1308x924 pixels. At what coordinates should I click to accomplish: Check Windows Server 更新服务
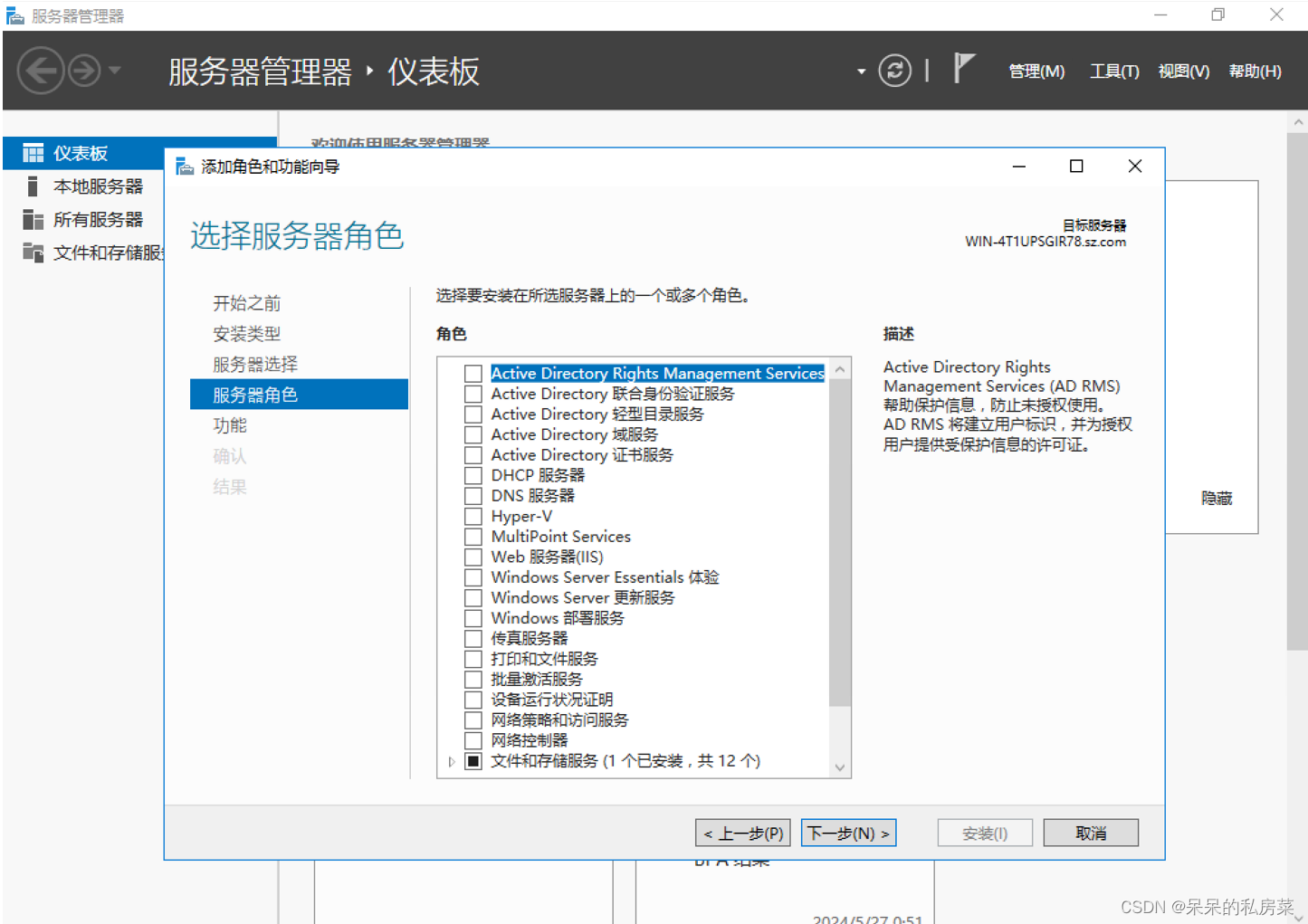point(473,597)
